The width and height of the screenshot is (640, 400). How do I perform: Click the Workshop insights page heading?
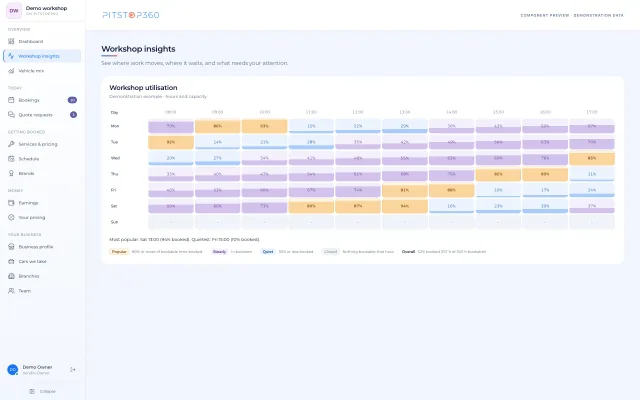(x=138, y=49)
